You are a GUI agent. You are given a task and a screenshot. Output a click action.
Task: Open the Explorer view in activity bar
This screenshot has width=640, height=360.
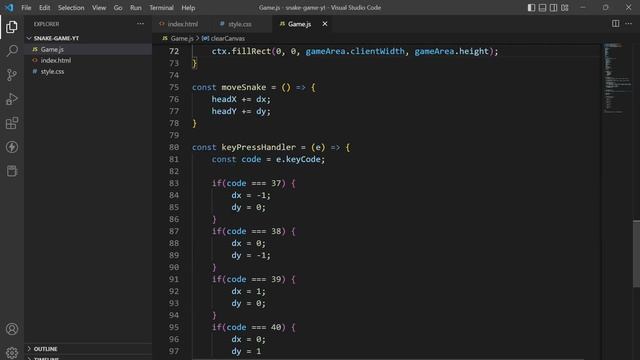[12, 27]
